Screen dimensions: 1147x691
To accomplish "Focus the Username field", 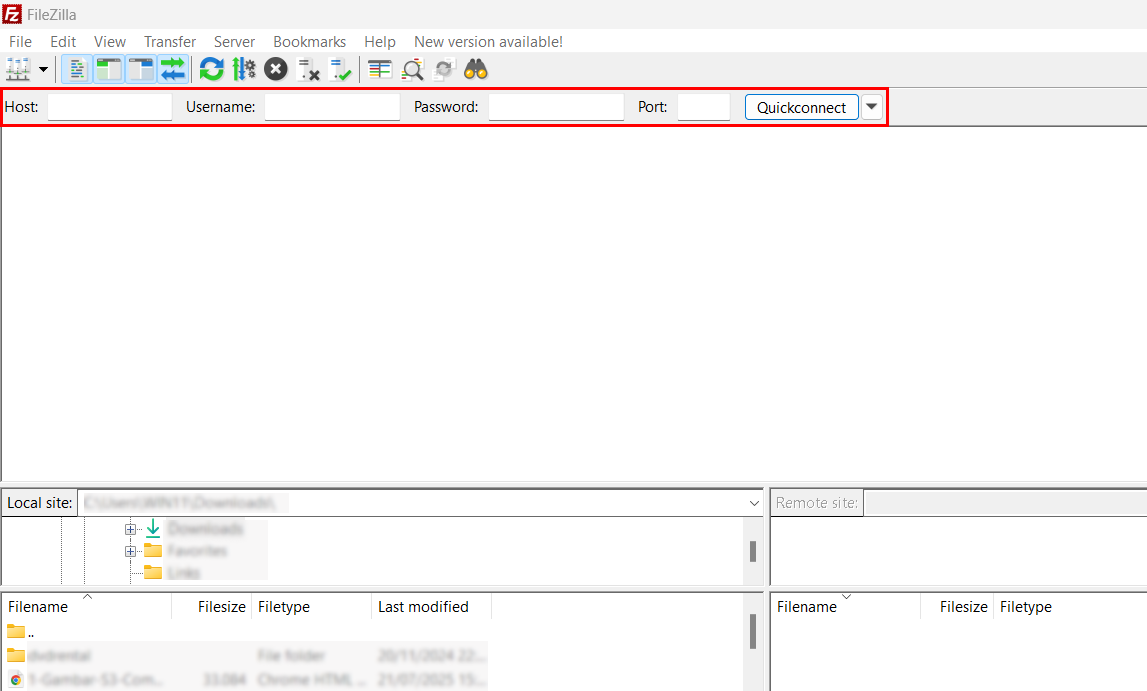I will (332, 107).
